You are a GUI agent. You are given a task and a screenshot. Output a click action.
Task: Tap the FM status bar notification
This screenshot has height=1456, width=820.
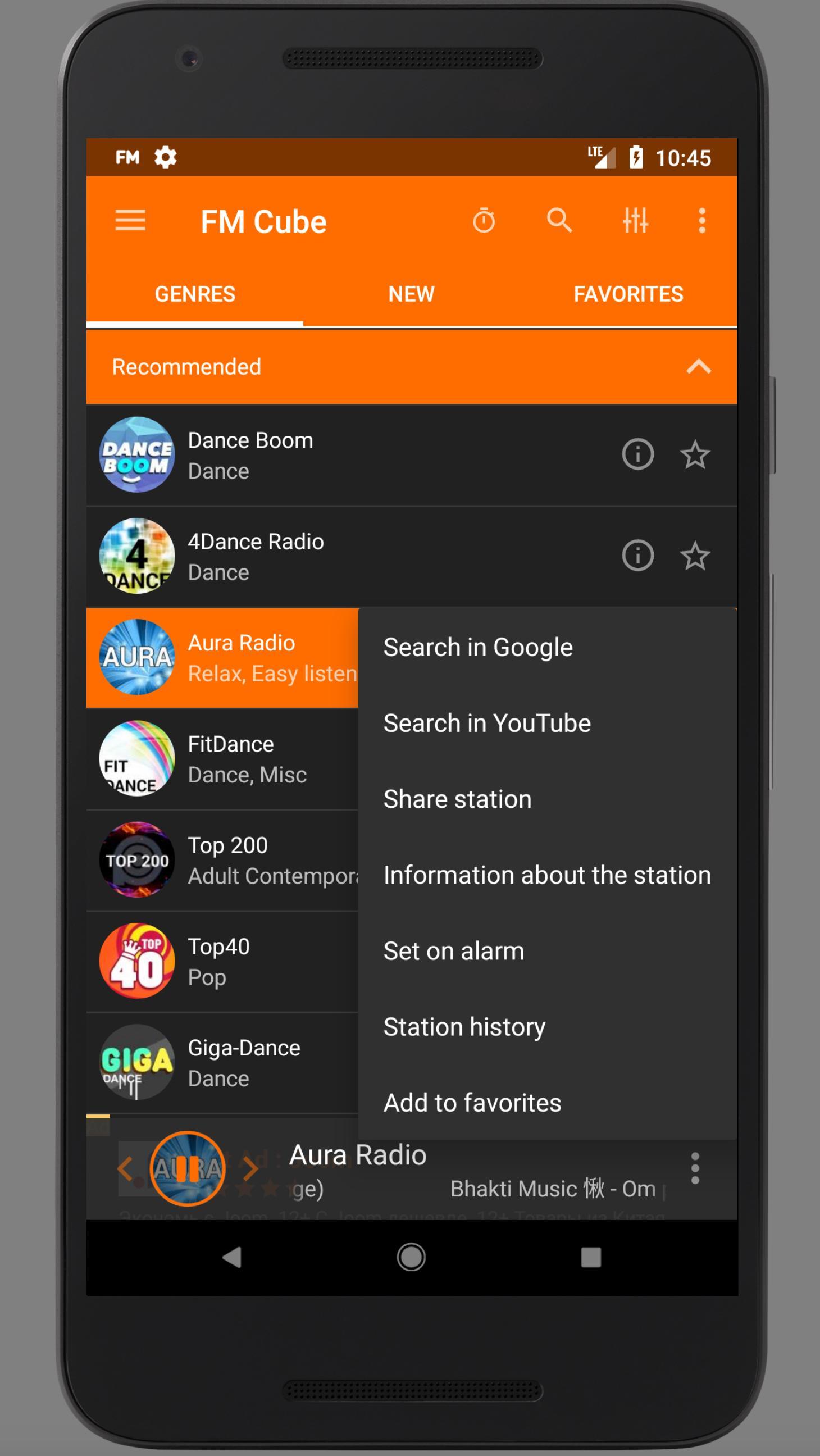pos(127,157)
